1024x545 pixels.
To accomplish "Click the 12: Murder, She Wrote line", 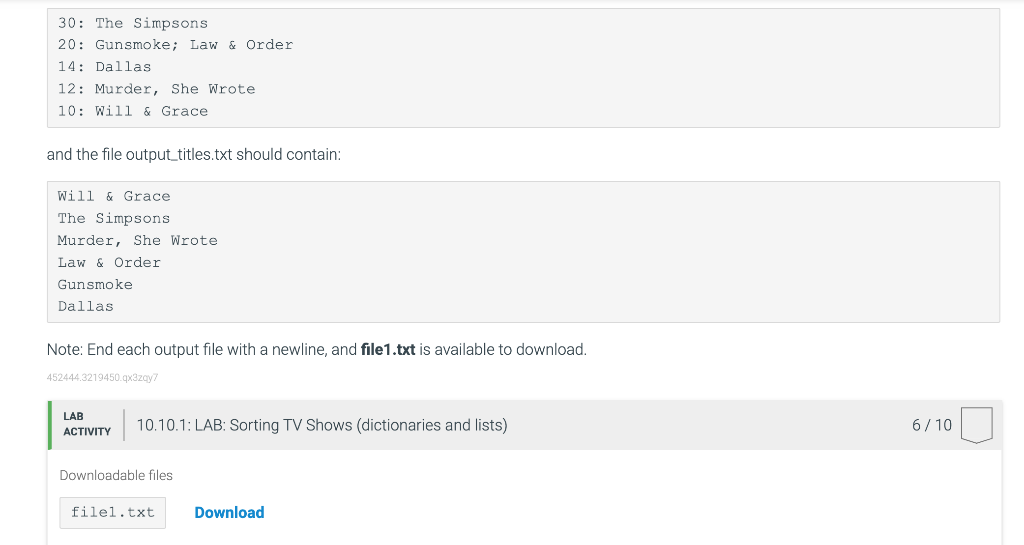I will [x=156, y=89].
